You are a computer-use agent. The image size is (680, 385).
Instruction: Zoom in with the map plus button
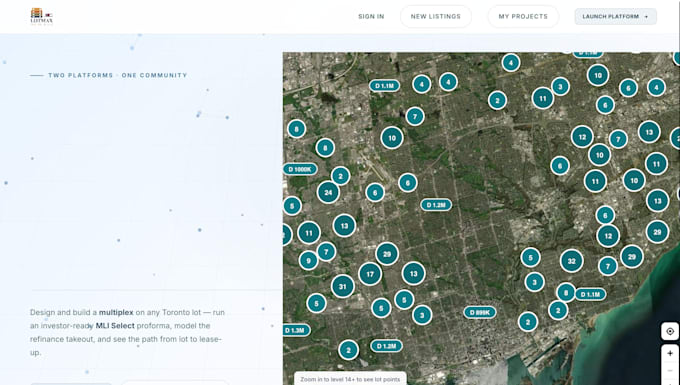point(670,353)
